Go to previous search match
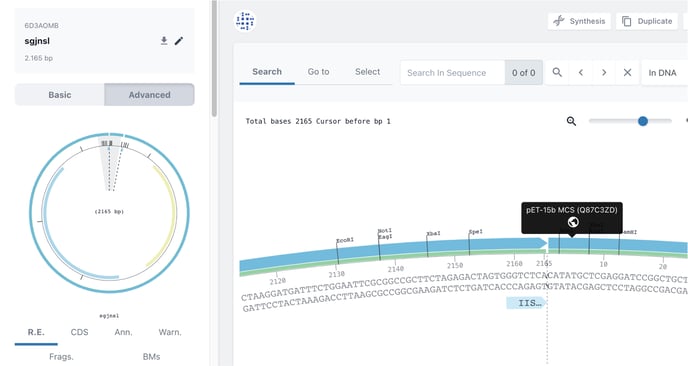The width and height of the screenshot is (688, 366). (580, 72)
